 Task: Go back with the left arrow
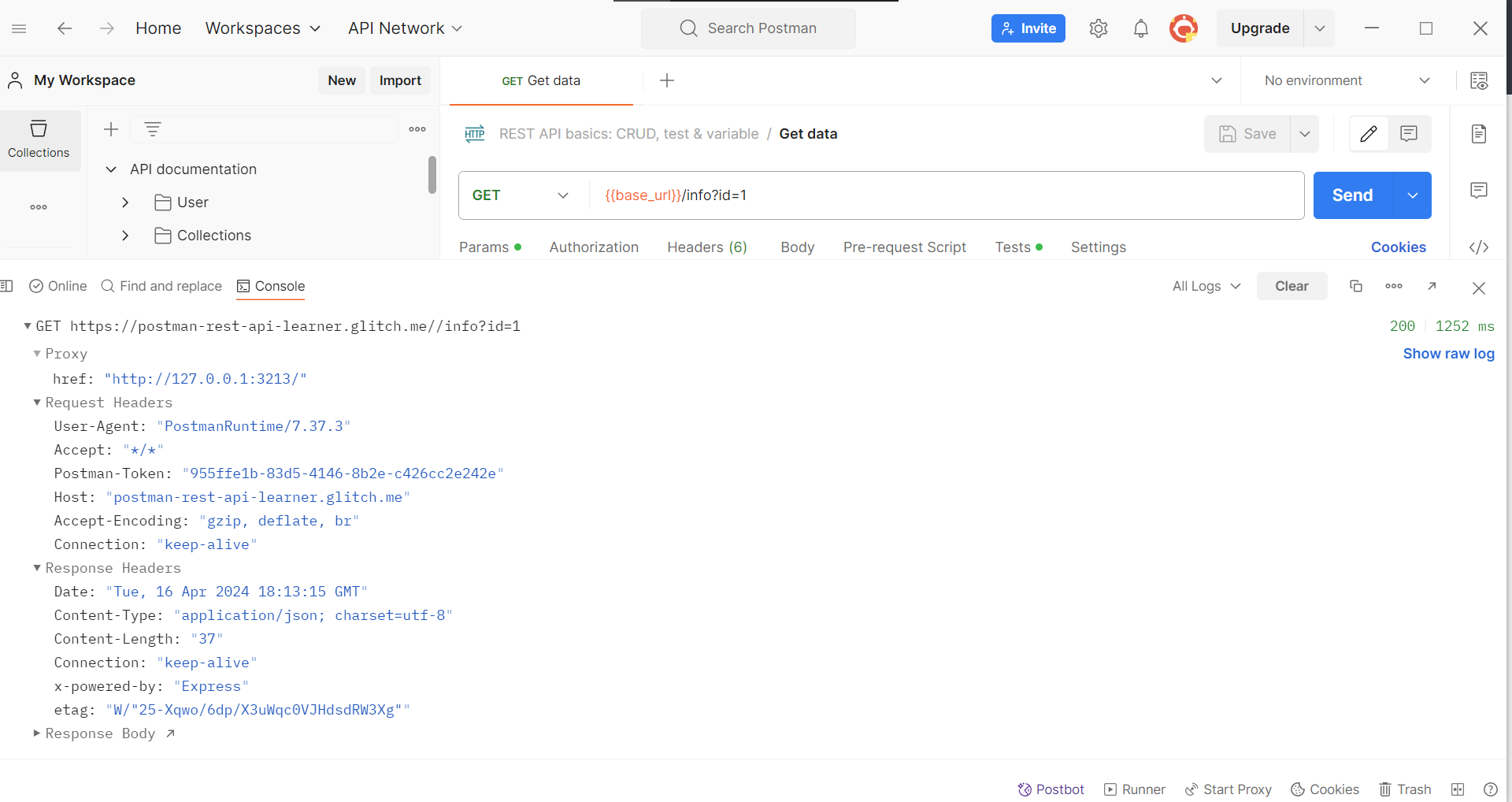coord(65,28)
